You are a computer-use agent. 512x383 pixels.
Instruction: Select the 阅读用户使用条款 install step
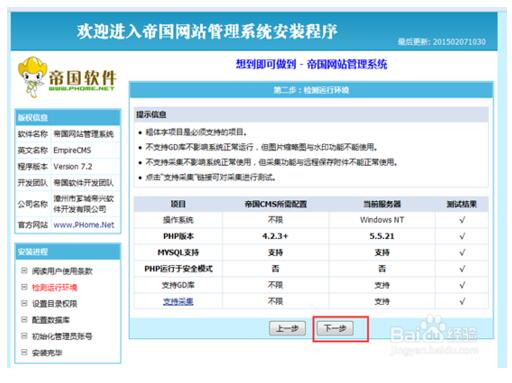pyautogui.click(x=62, y=271)
